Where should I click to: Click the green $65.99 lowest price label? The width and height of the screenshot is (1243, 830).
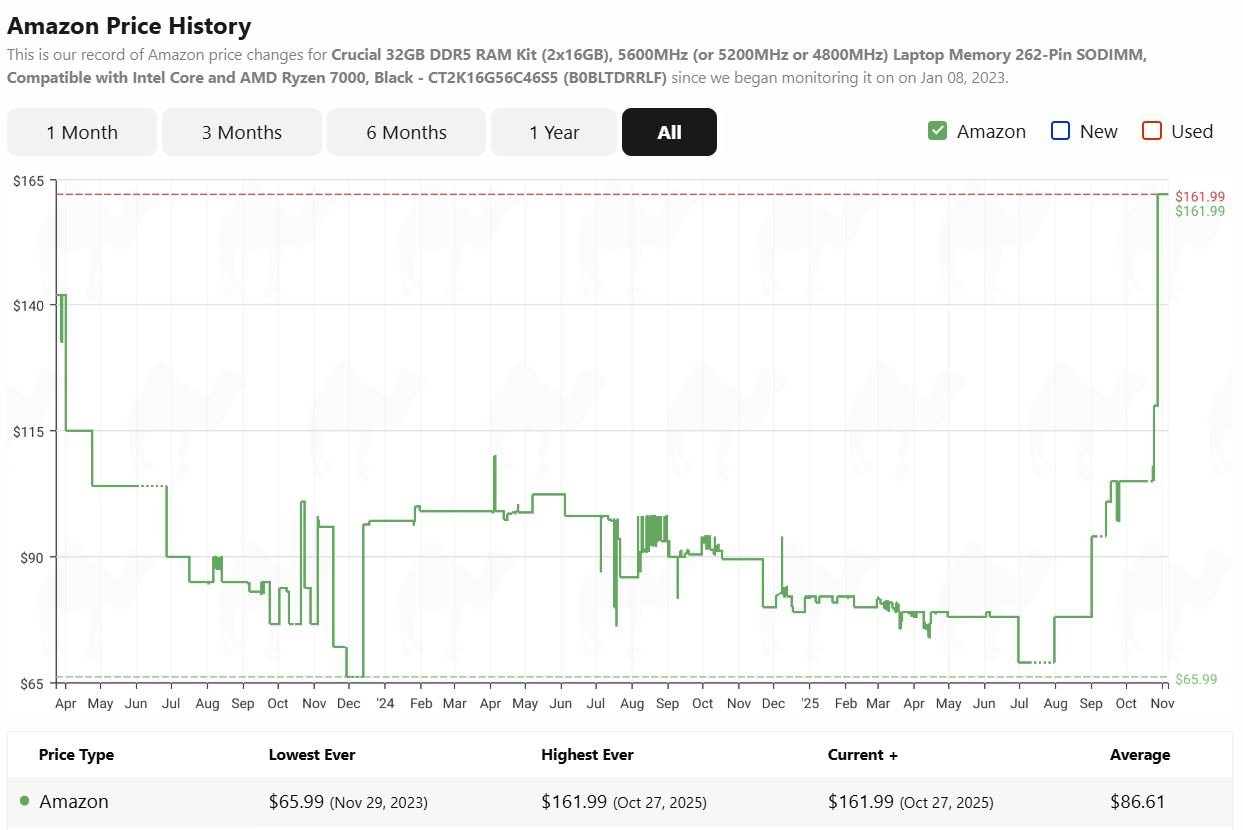click(x=1195, y=679)
